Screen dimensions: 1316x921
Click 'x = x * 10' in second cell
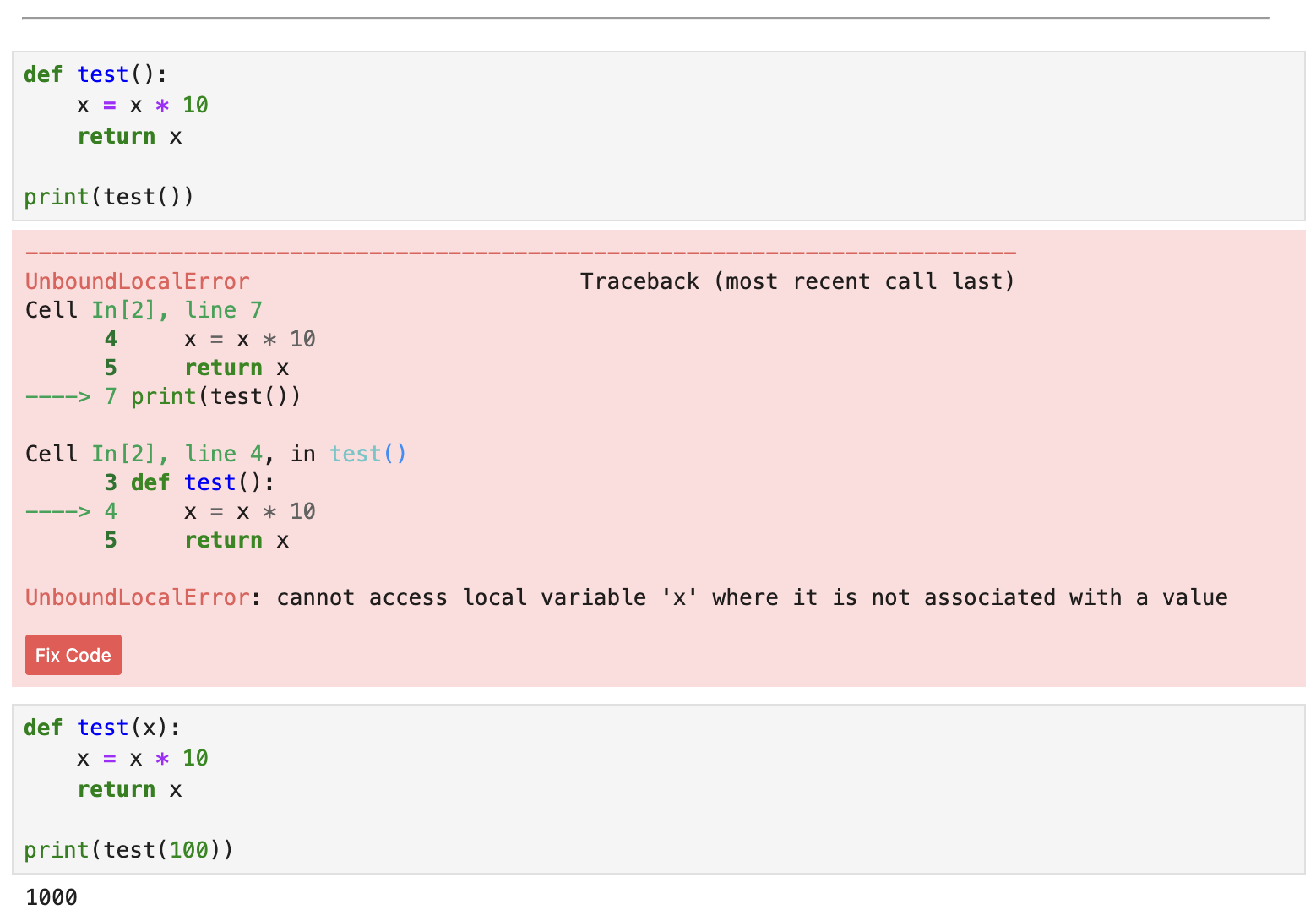coord(142,758)
